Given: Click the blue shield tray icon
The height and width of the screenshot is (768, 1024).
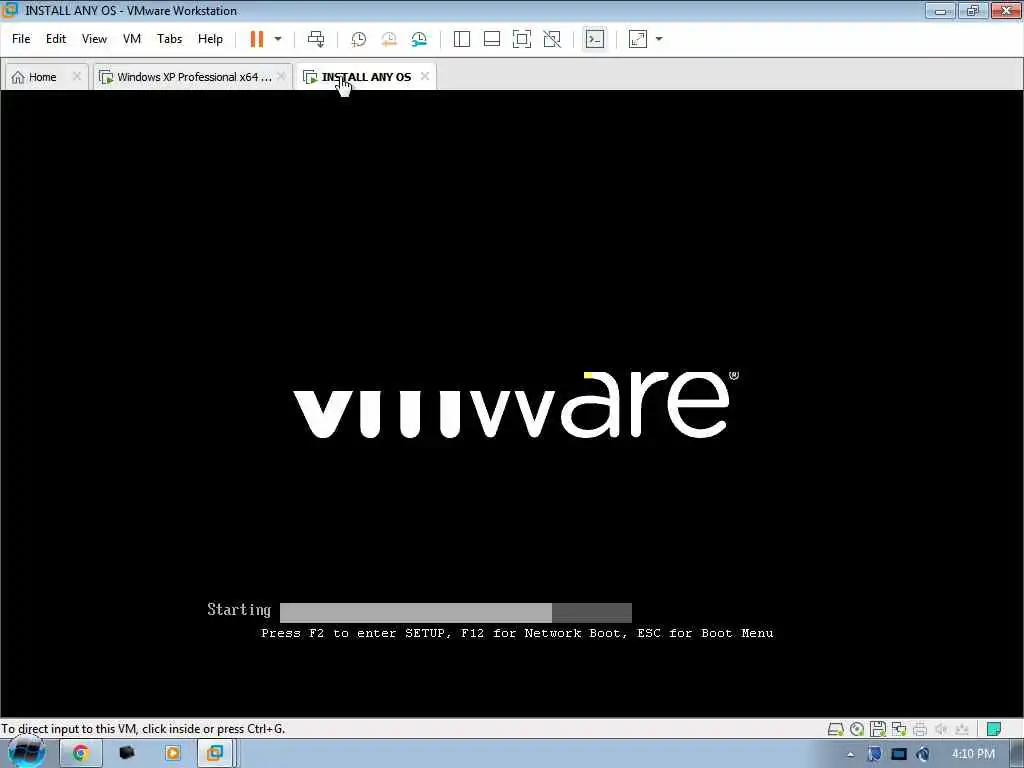Looking at the screenshot, I should click(x=874, y=754).
